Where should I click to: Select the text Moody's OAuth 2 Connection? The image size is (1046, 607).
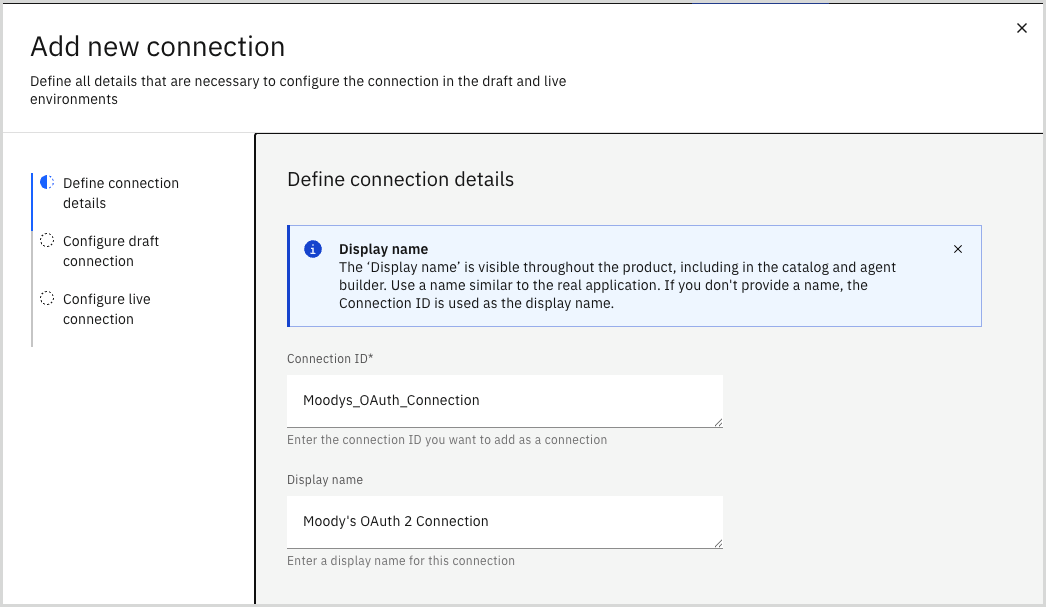tap(395, 521)
